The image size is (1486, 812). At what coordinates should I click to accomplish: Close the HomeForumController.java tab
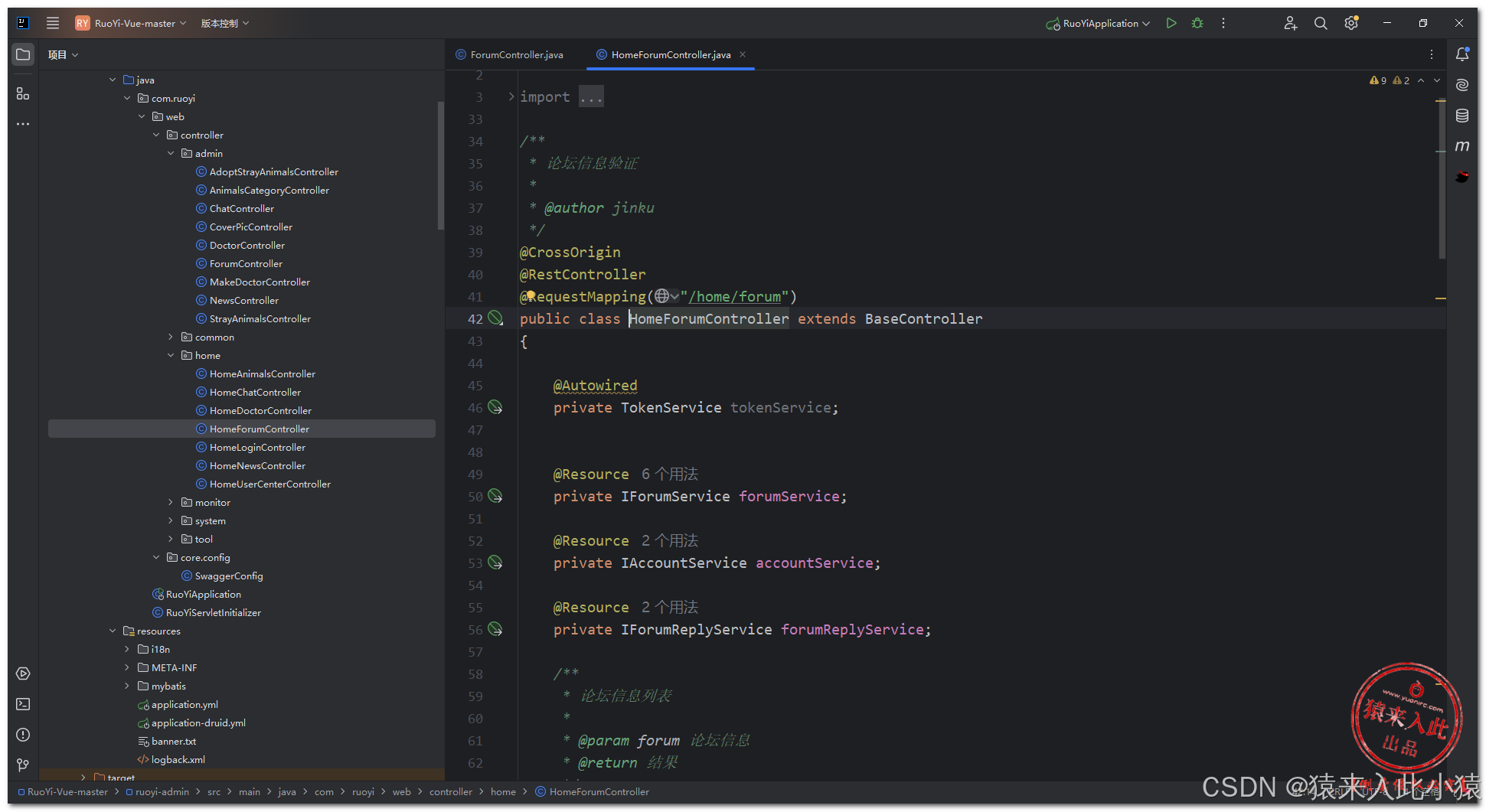click(743, 54)
